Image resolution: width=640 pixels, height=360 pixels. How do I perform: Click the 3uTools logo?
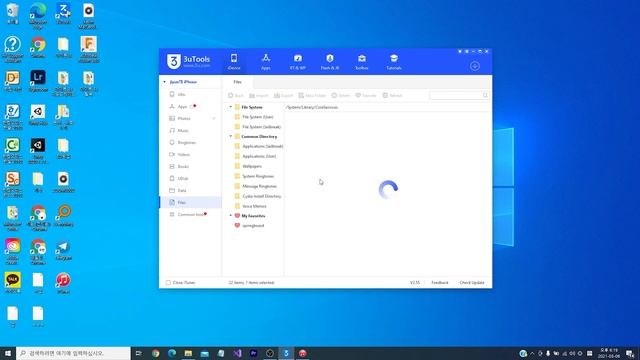tap(189, 62)
